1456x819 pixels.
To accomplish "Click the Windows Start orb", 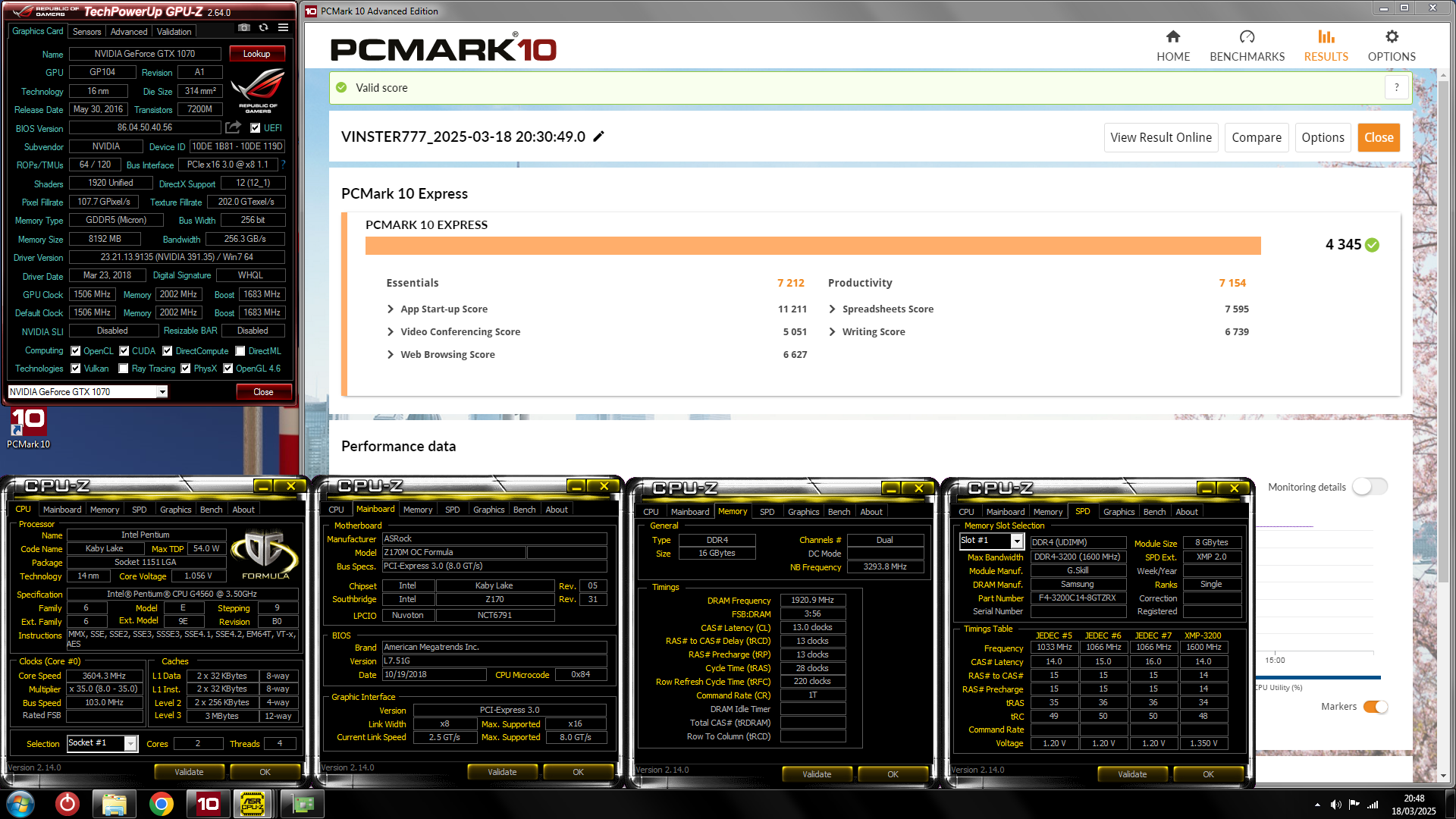I will [x=20, y=804].
